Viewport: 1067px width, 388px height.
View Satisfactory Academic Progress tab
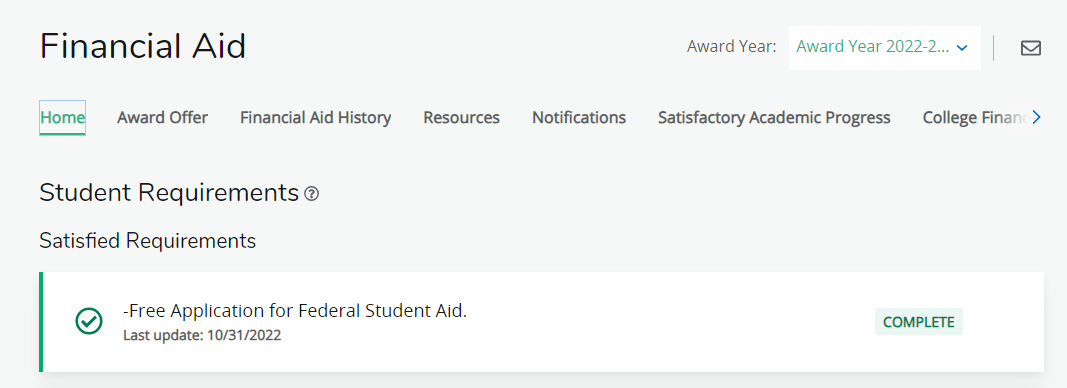pyautogui.click(x=774, y=118)
